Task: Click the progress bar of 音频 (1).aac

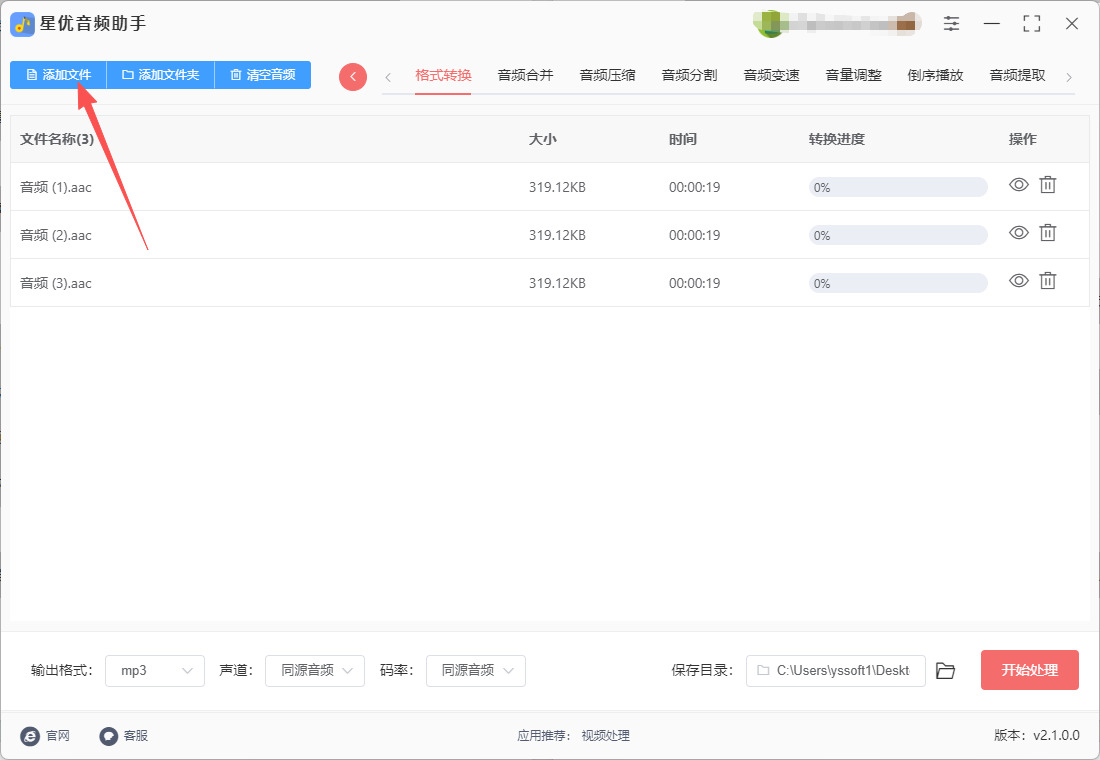Action: (897, 187)
